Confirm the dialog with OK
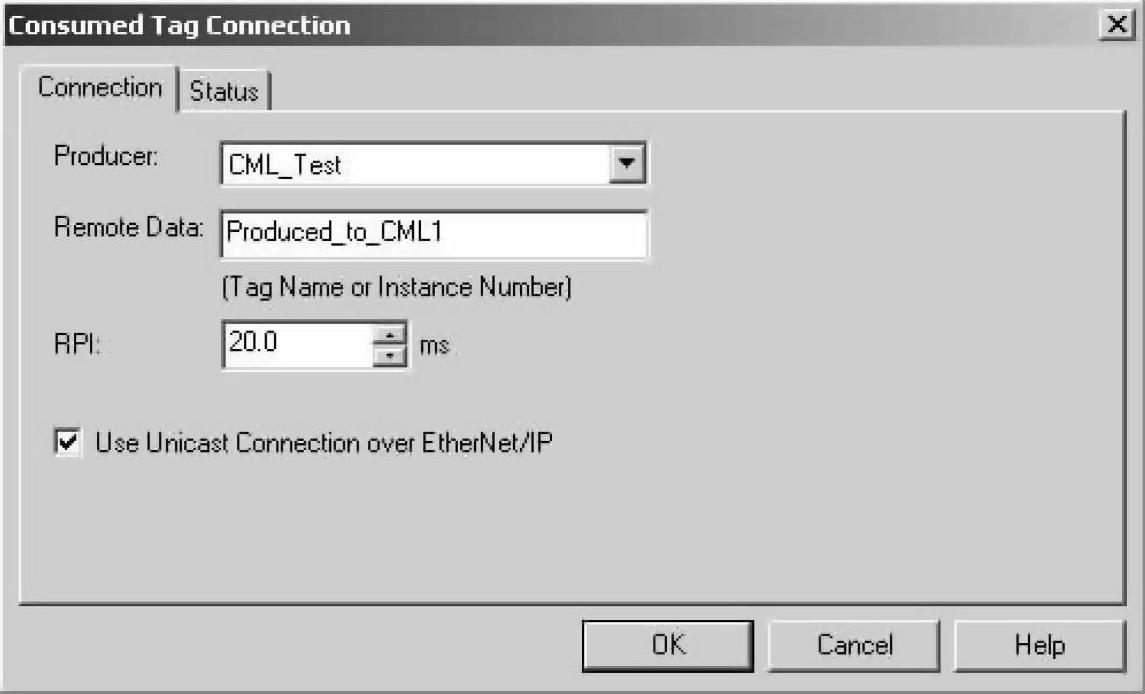The image size is (1145, 694). pos(667,645)
